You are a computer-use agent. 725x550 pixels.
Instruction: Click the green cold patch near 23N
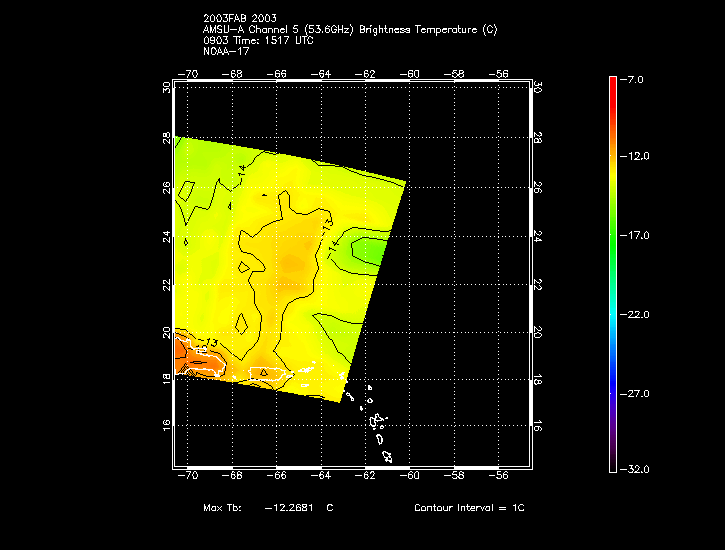click(x=365, y=249)
